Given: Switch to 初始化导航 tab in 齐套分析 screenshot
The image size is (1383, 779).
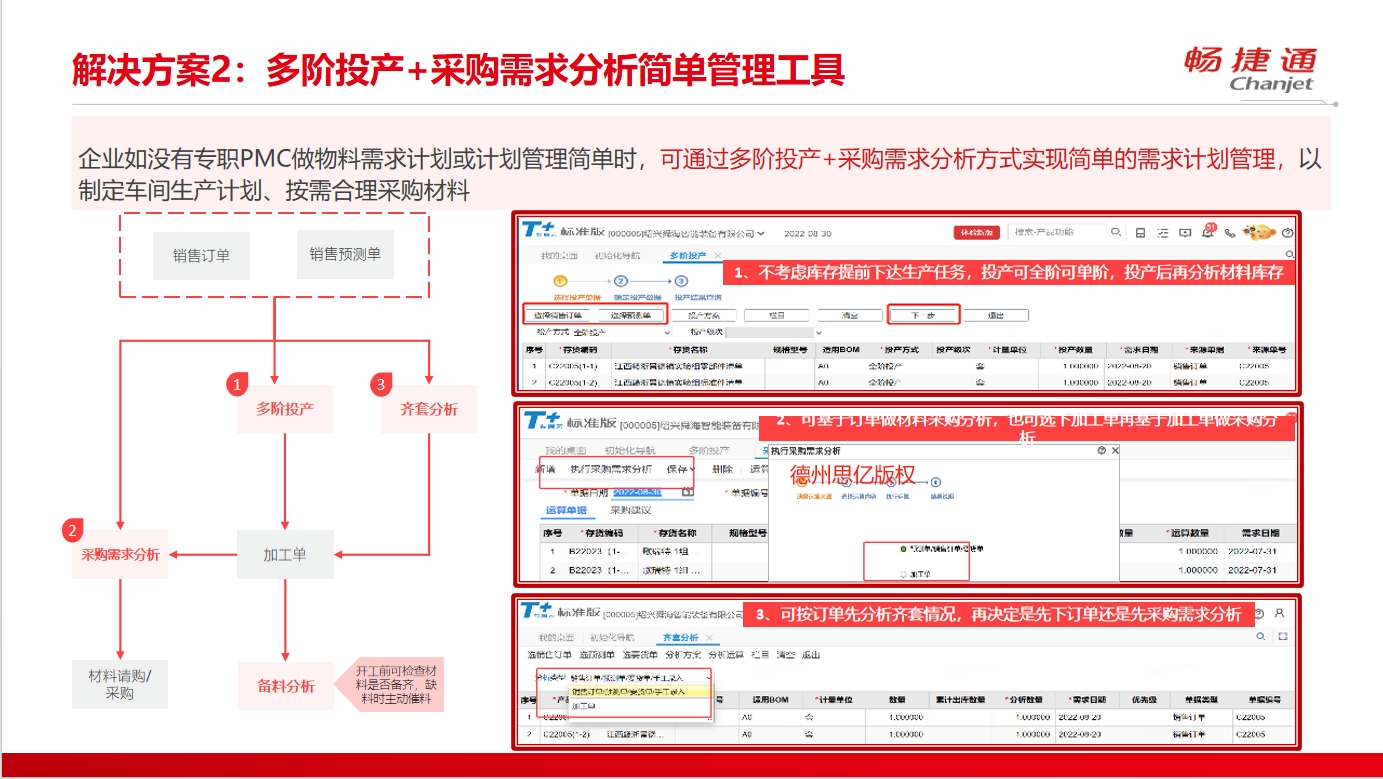Looking at the screenshot, I should (x=611, y=637).
